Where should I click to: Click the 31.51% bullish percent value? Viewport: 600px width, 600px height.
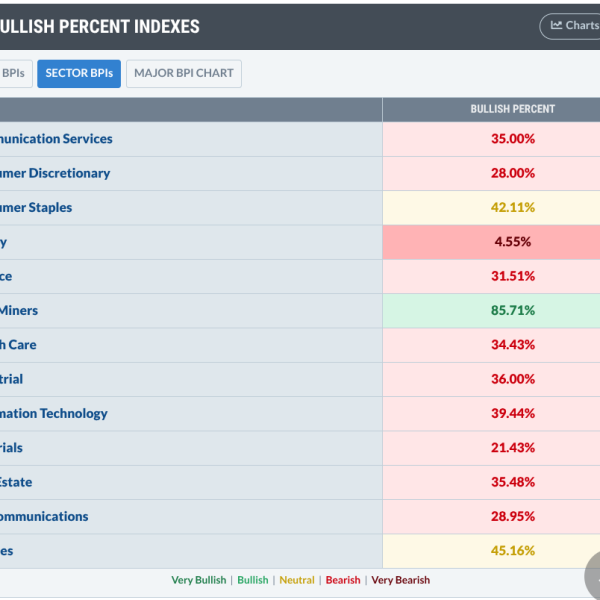tap(513, 276)
